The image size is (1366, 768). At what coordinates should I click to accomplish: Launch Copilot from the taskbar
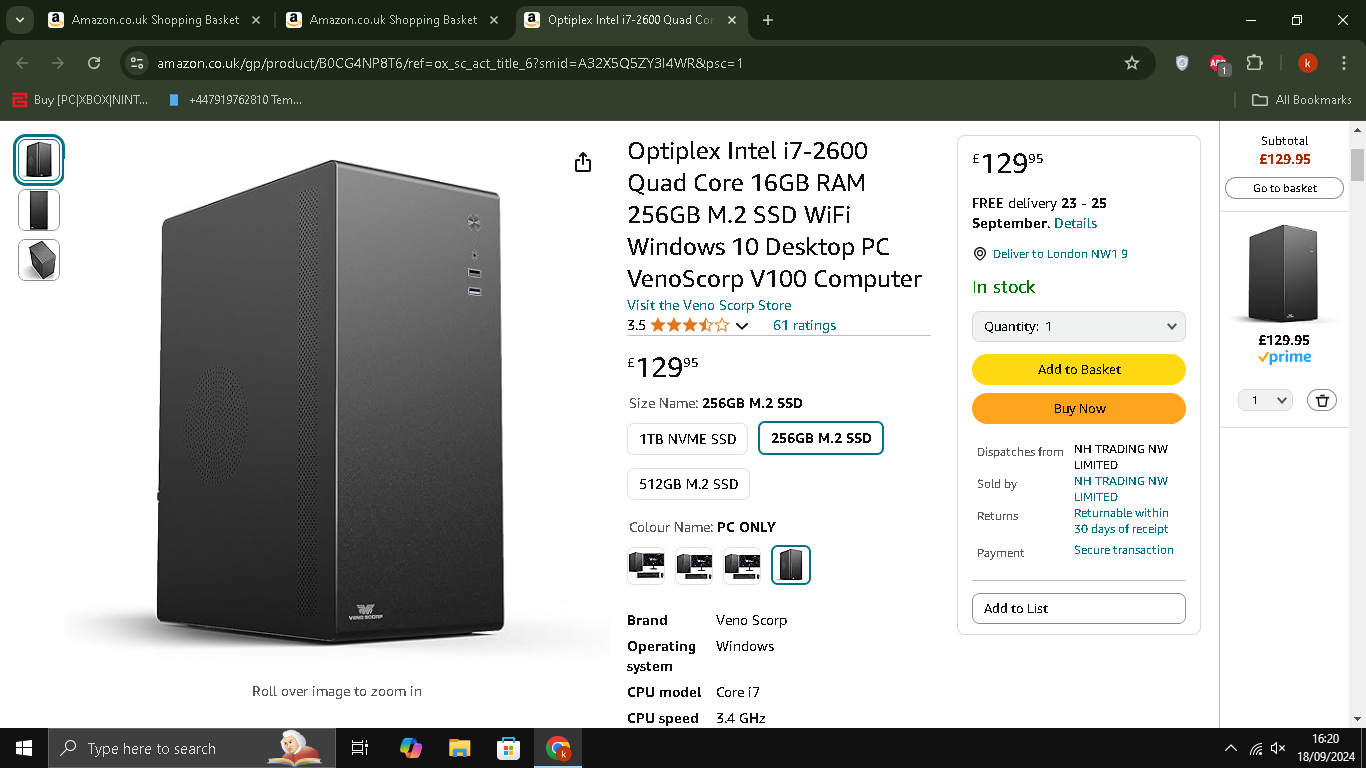point(410,748)
